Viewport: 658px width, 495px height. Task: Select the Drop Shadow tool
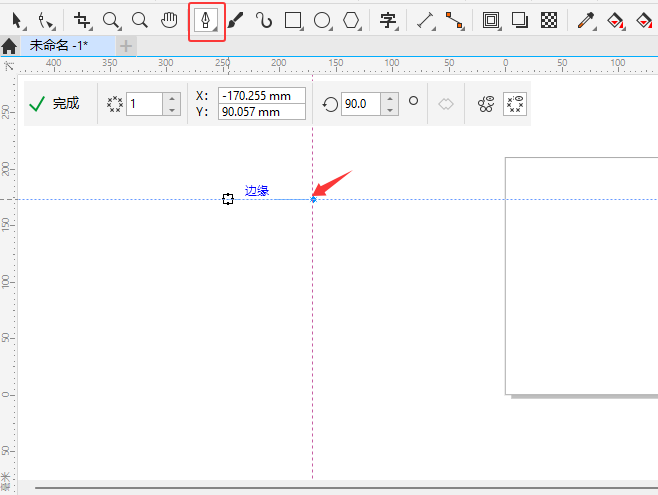coord(520,20)
